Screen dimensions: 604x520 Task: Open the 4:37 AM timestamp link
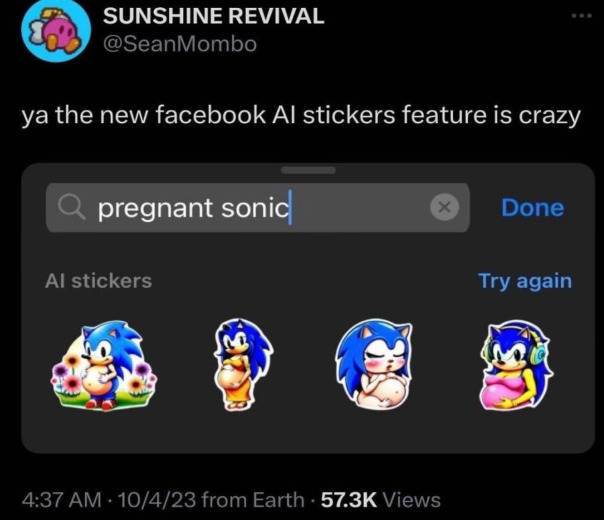pyautogui.click(x=58, y=499)
